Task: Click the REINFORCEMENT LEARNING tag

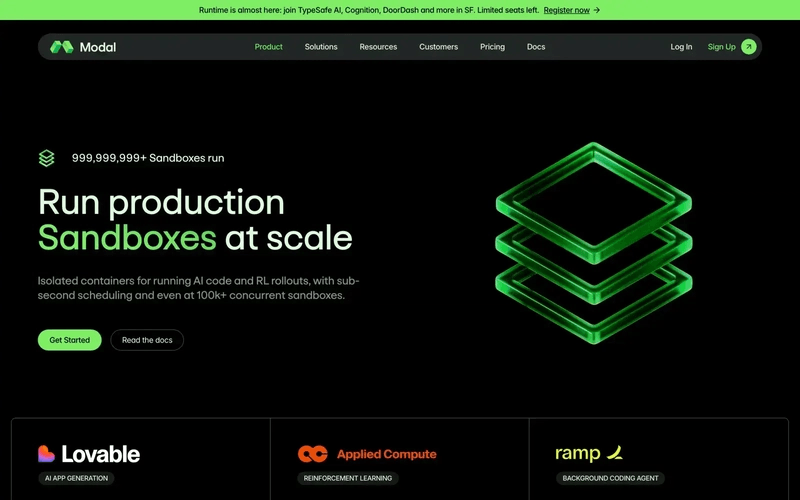Action: pyautogui.click(x=348, y=478)
